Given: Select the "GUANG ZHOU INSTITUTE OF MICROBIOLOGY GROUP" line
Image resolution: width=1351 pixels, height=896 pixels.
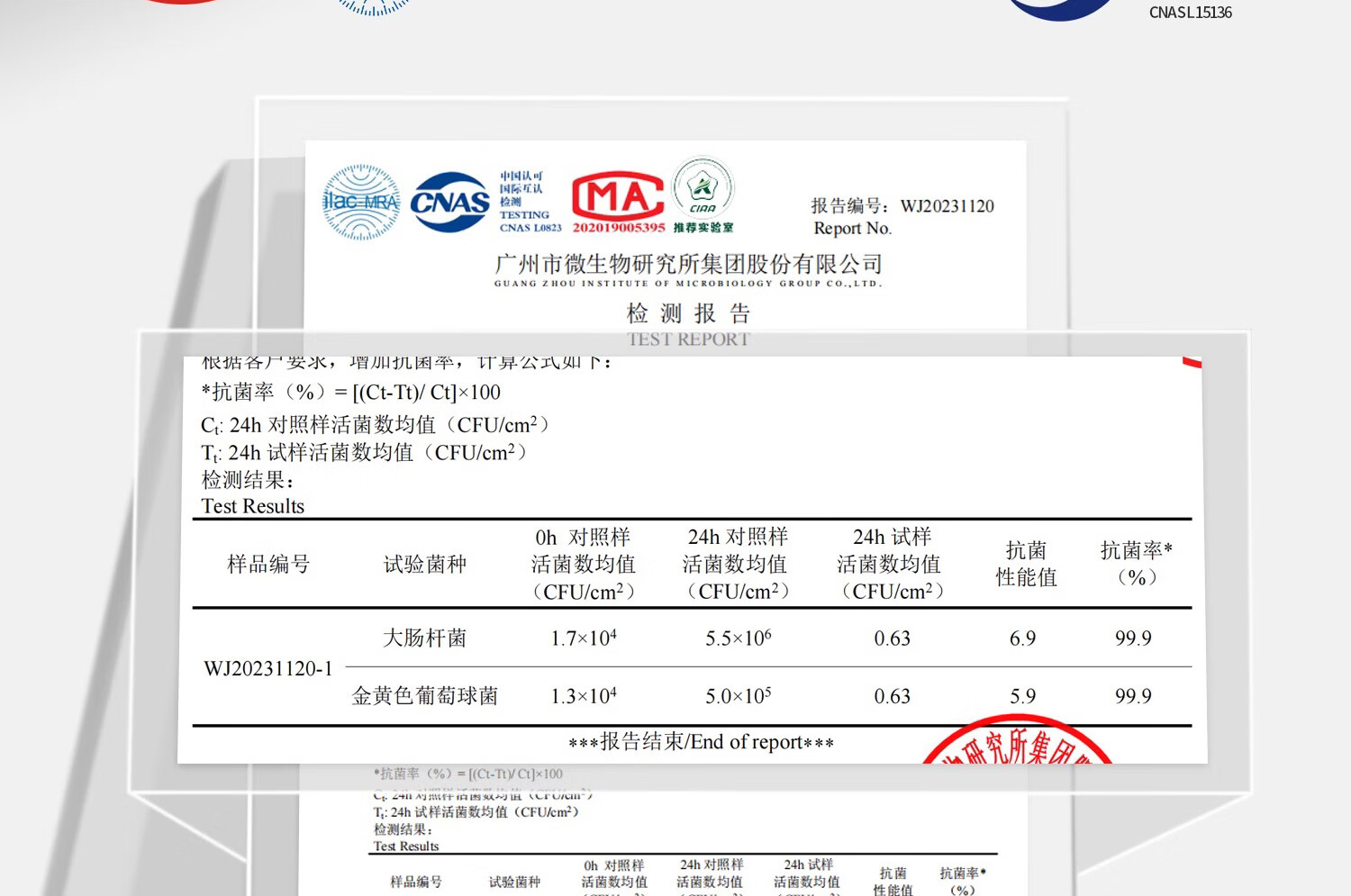Looking at the screenshot, I should [688, 284].
